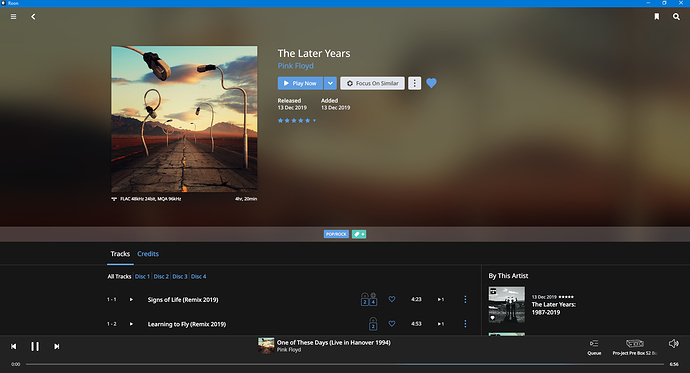Click now playing title One of These Days

[x=334, y=343]
